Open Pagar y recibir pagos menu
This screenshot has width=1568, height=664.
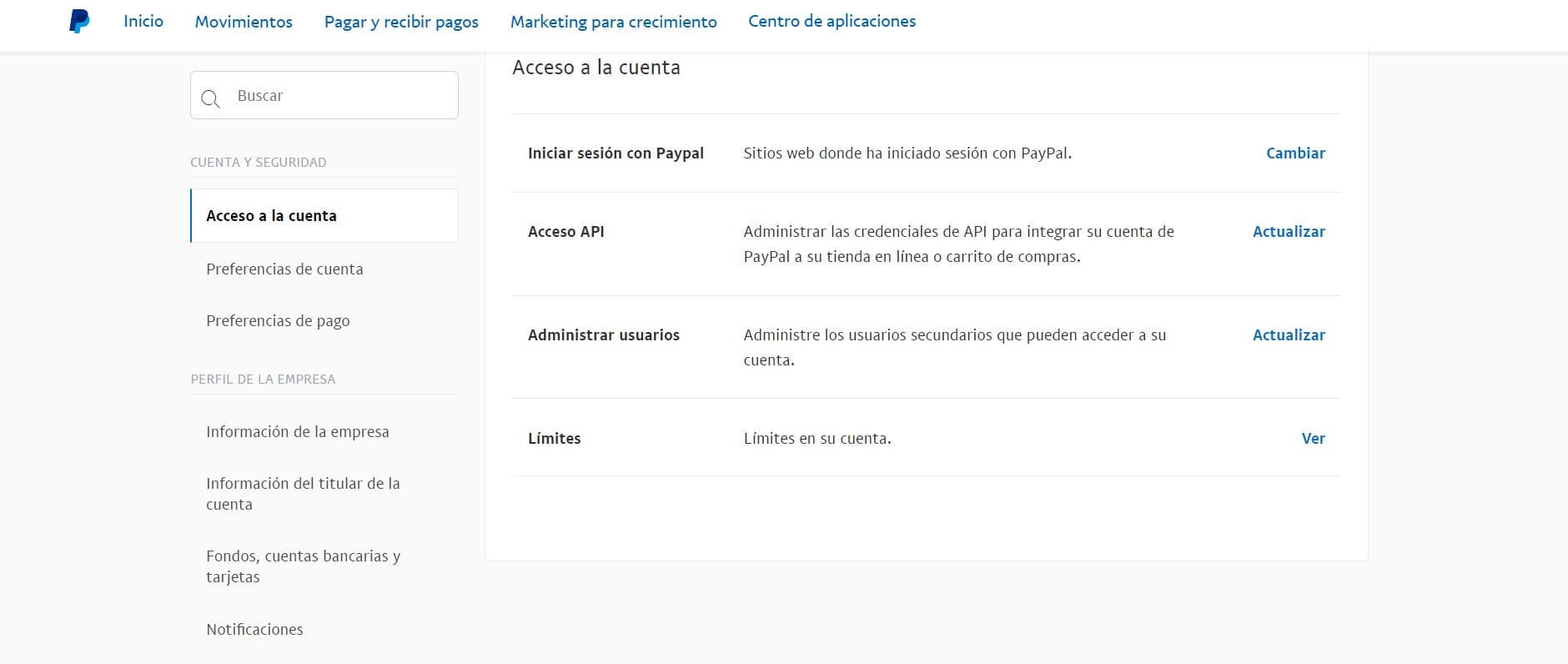(x=401, y=23)
